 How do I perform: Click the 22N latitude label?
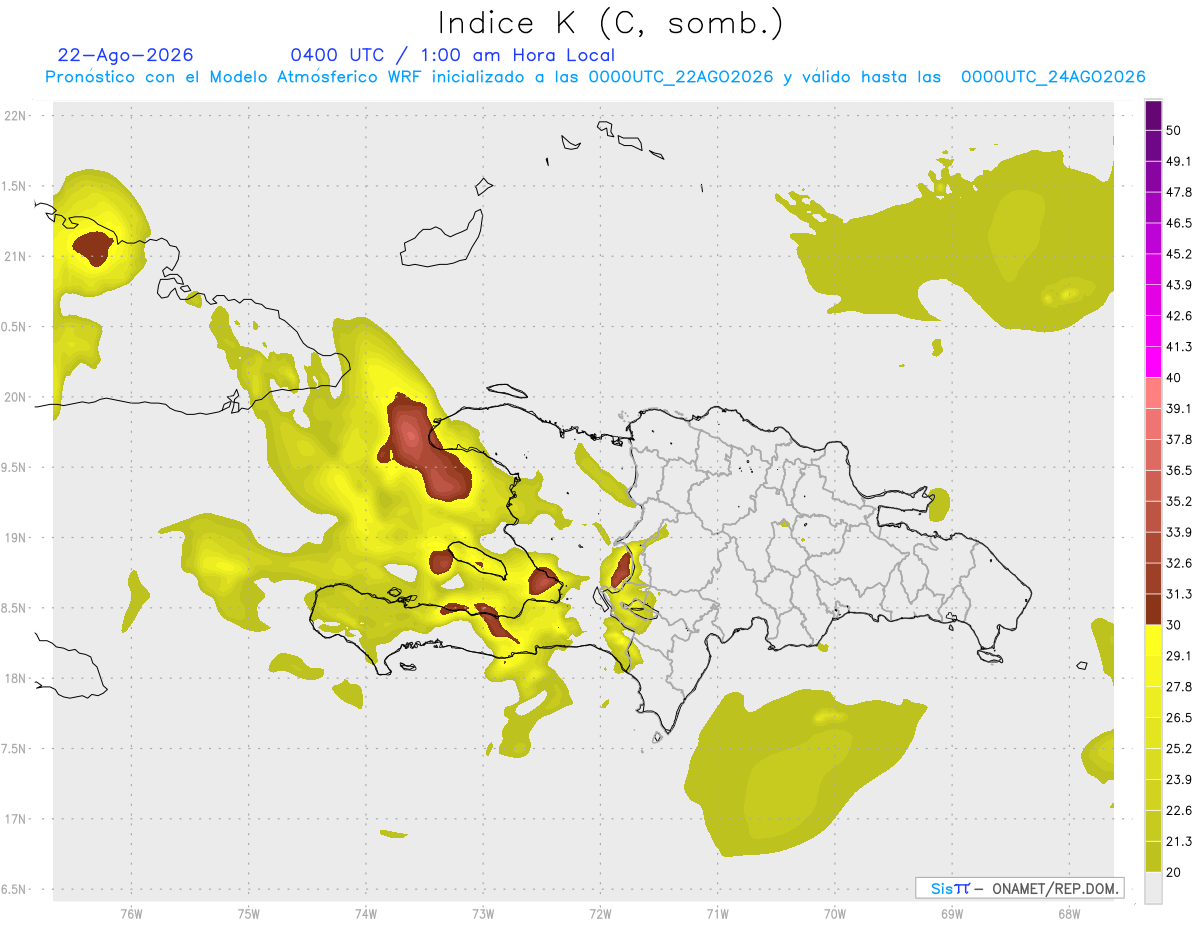point(16,116)
